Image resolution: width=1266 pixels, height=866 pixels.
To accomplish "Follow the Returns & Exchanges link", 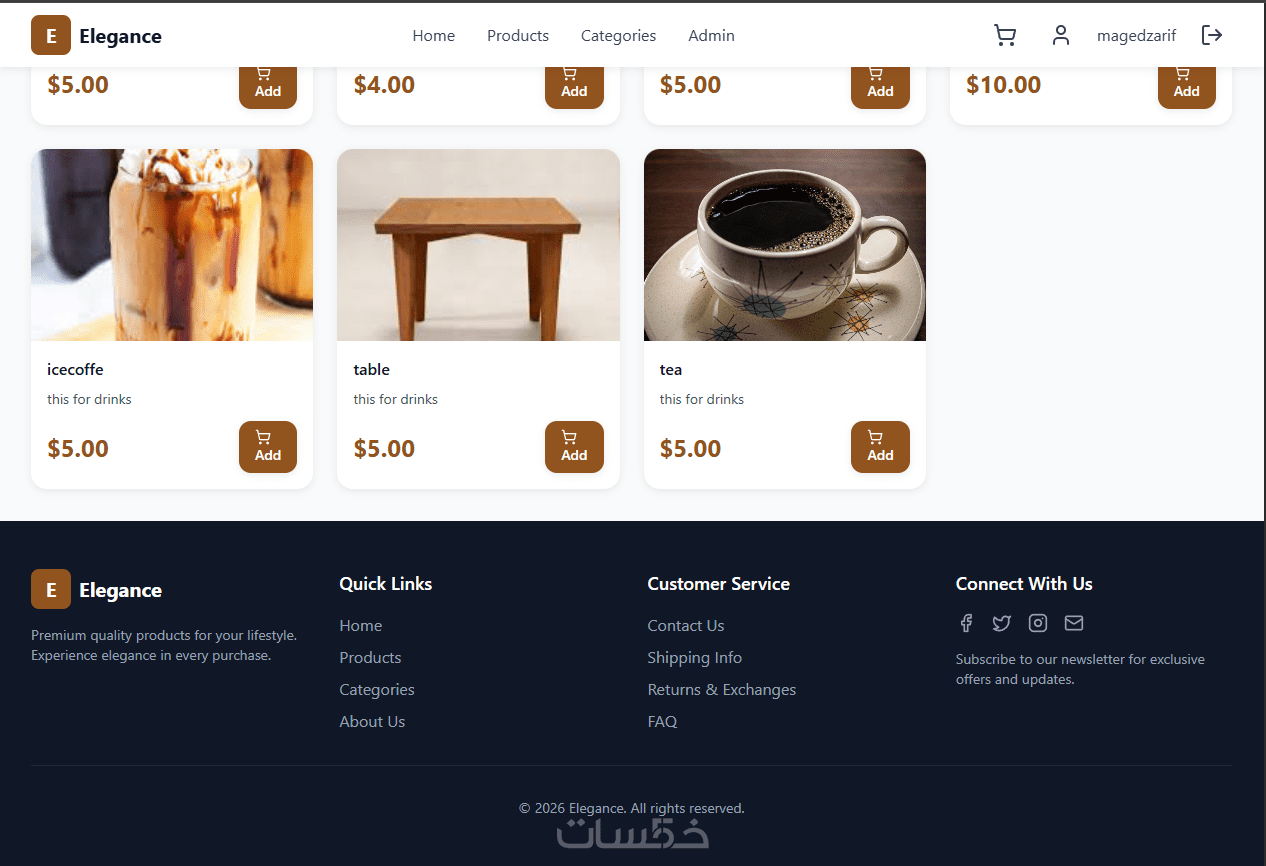I will 722,689.
